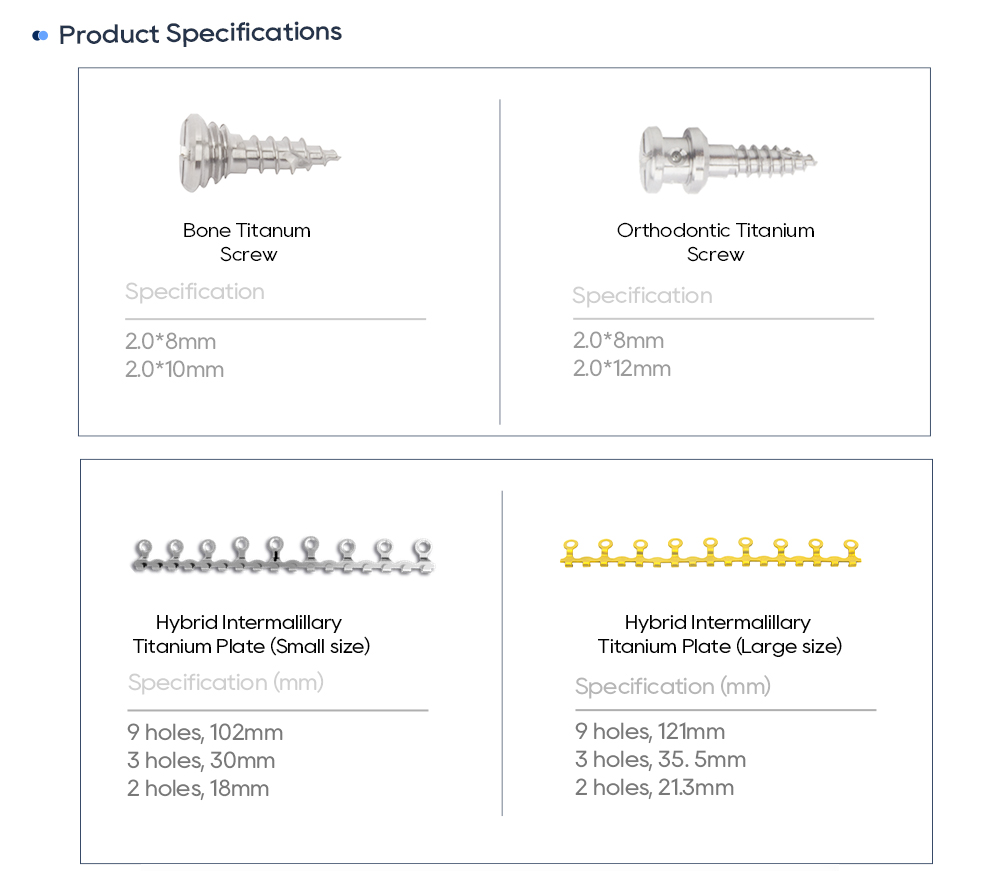This screenshot has height=871, width=1000.
Task: Select the 2.0*8mm bone screw spec
Action: tap(171, 342)
